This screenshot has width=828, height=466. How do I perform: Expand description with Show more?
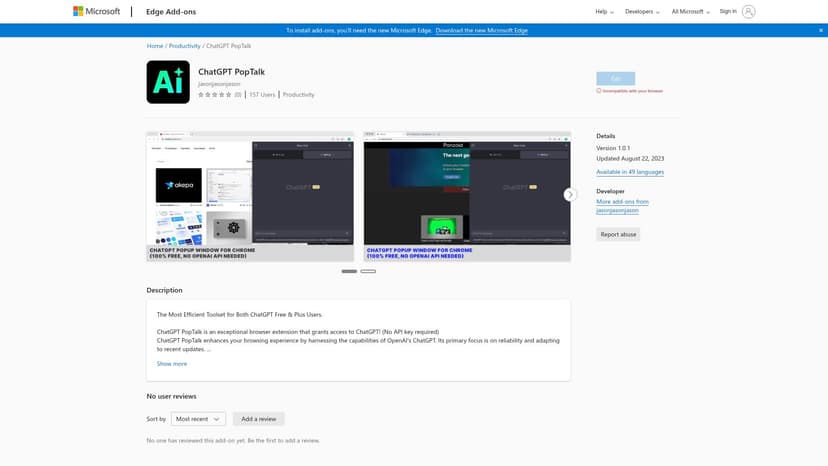coord(172,364)
